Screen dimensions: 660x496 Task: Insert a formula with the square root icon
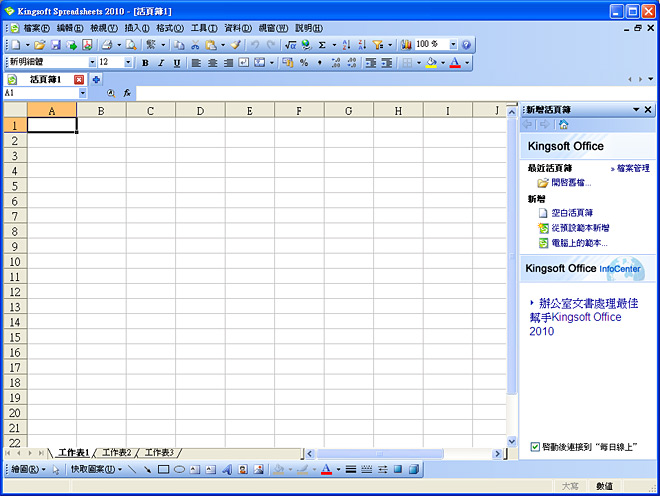[x=290, y=45]
